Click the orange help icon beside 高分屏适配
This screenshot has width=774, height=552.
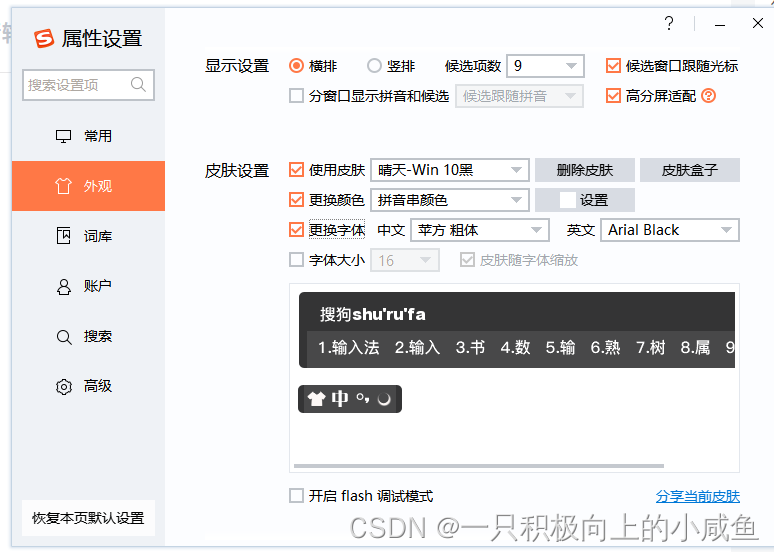coord(708,96)
